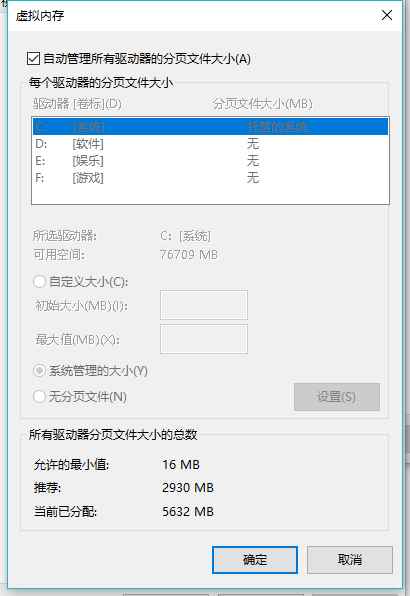410x596 pixels.
Task: Click the 分页文件大小(MB) column header
Action: pyautogui.click(x=262, y=104)
